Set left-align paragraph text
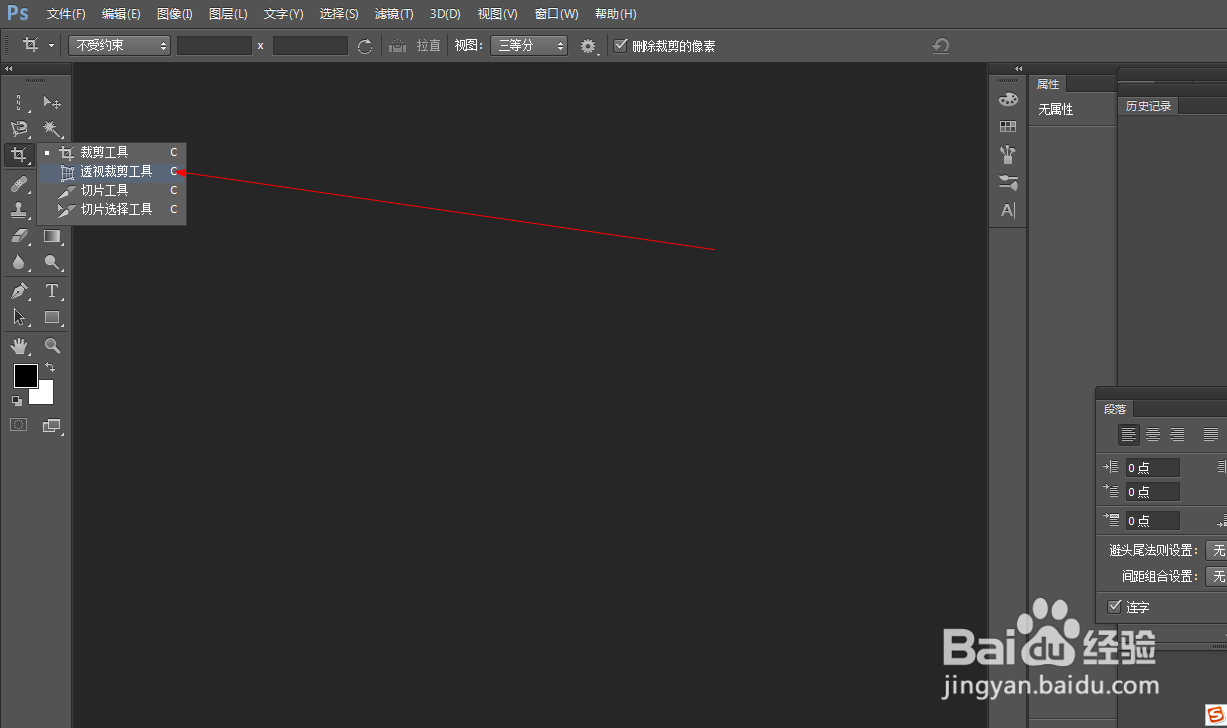Image resolution: width=1227 pixels, height=728 pixels. 1129,435
